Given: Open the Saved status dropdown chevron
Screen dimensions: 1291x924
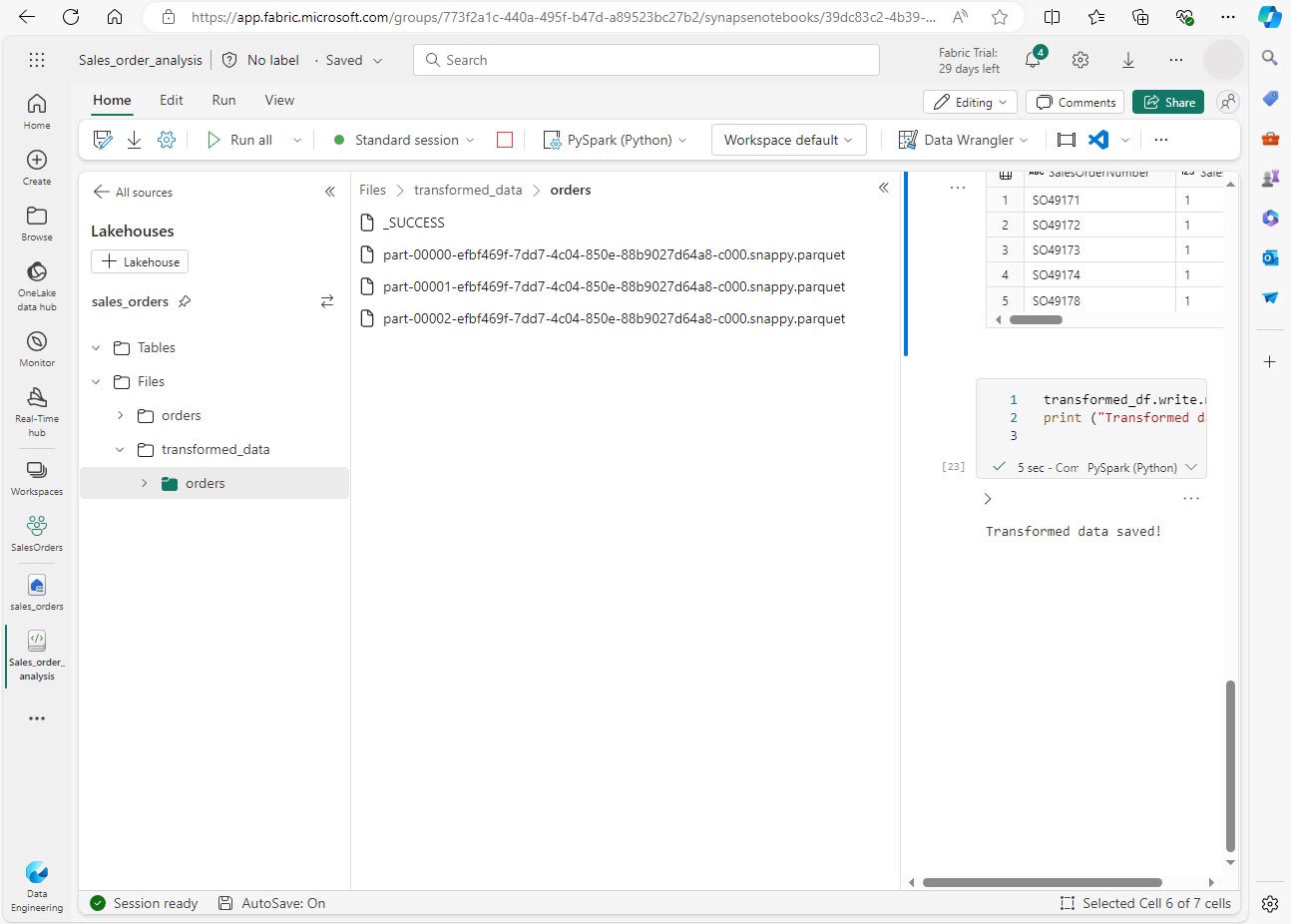Looking at the screenshot, I should click(x=378, y=61).
